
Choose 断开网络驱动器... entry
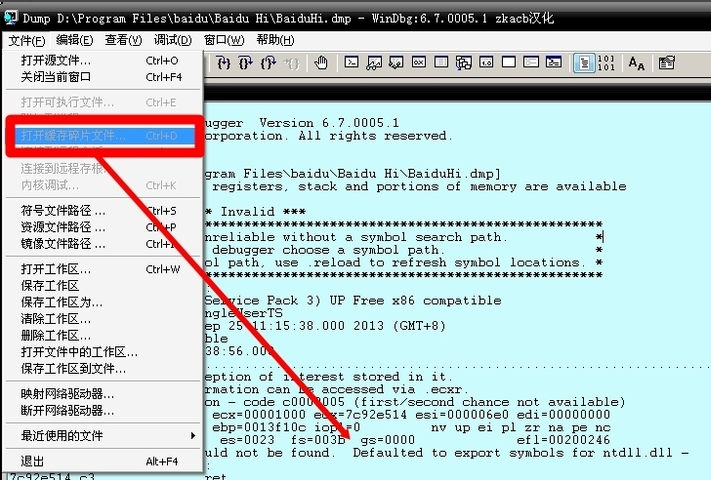click(x=103, y=411)
